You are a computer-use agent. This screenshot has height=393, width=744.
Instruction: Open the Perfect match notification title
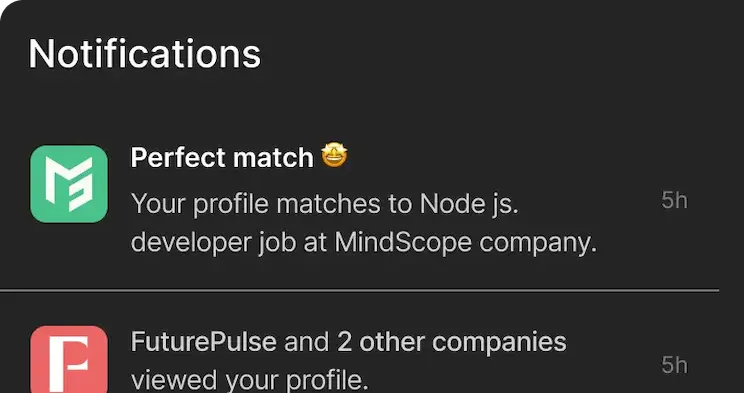[222, 157]
